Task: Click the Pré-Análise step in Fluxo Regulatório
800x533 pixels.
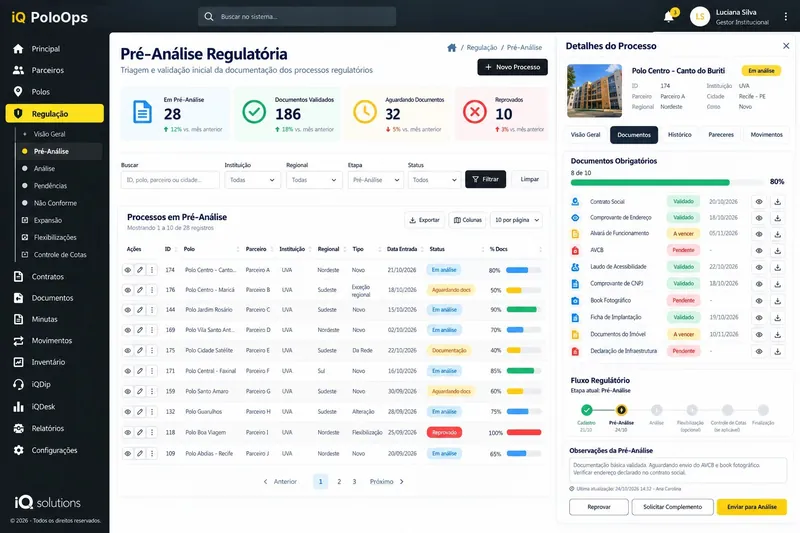Action: point(621,410)
